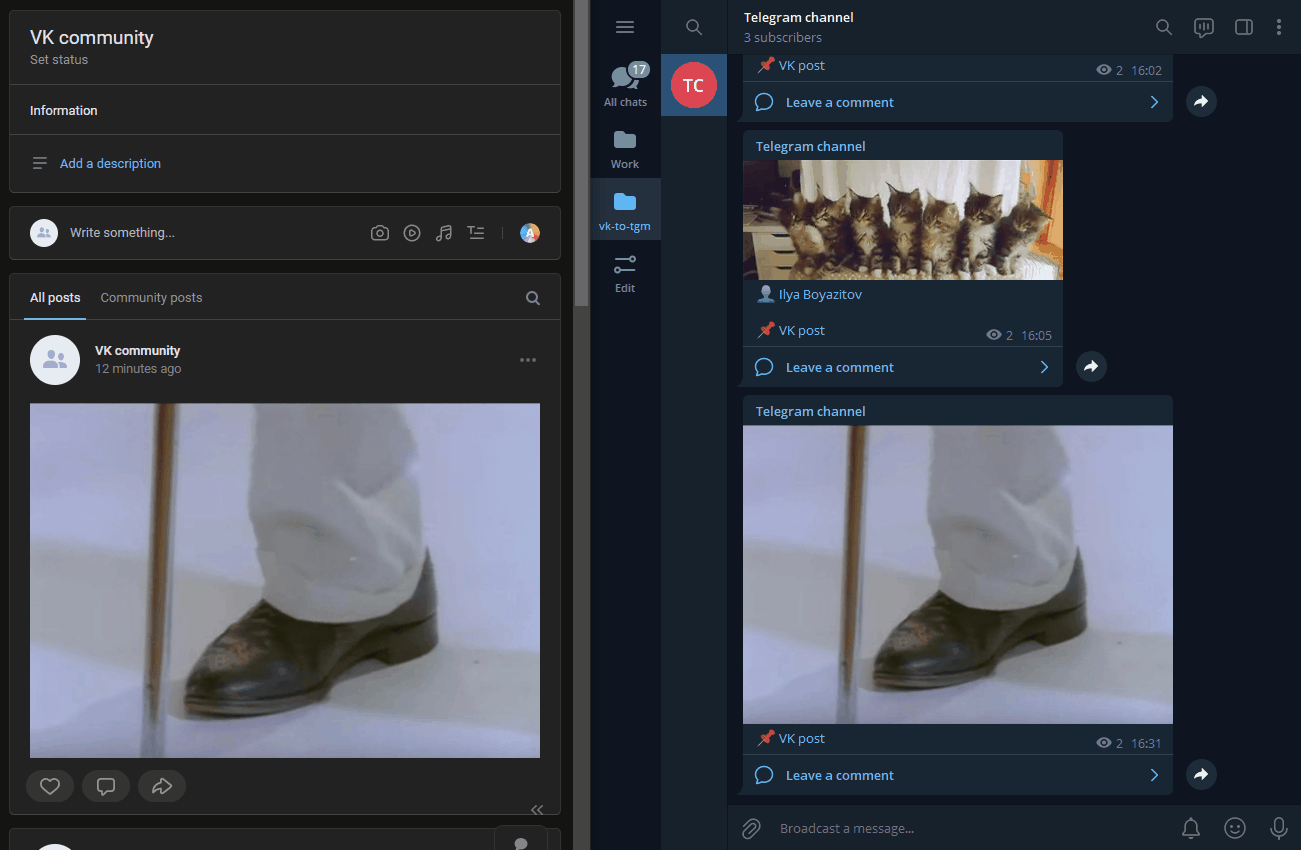Search VK community wall posts

(533, 298)
